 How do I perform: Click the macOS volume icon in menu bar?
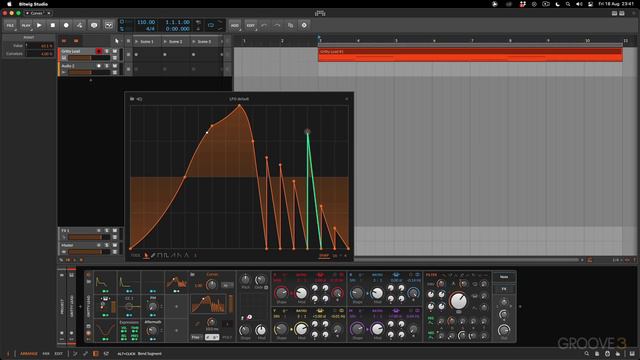579,4
